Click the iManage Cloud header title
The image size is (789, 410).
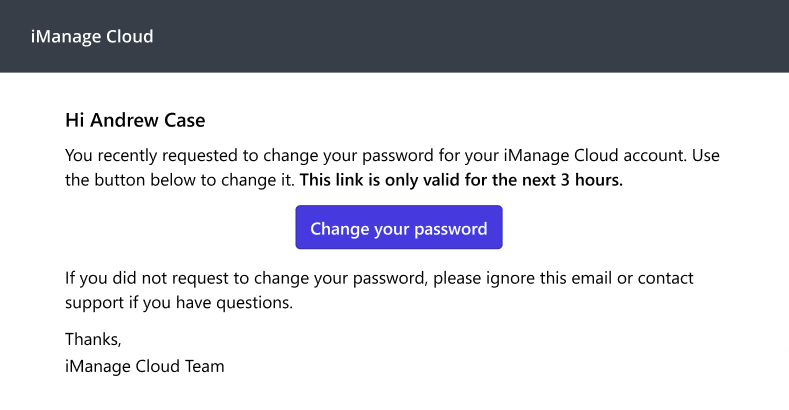tap(92, 37)
